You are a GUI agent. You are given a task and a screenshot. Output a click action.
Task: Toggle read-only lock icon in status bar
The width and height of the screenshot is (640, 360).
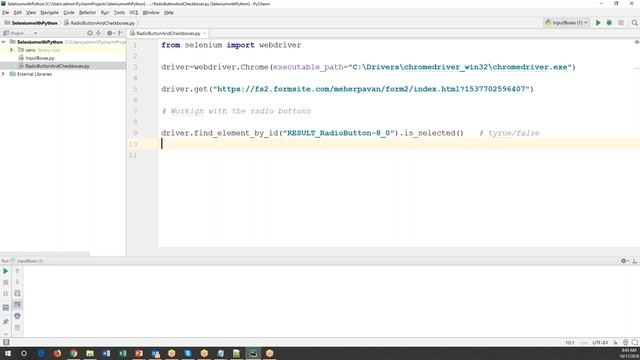point(616,342)
